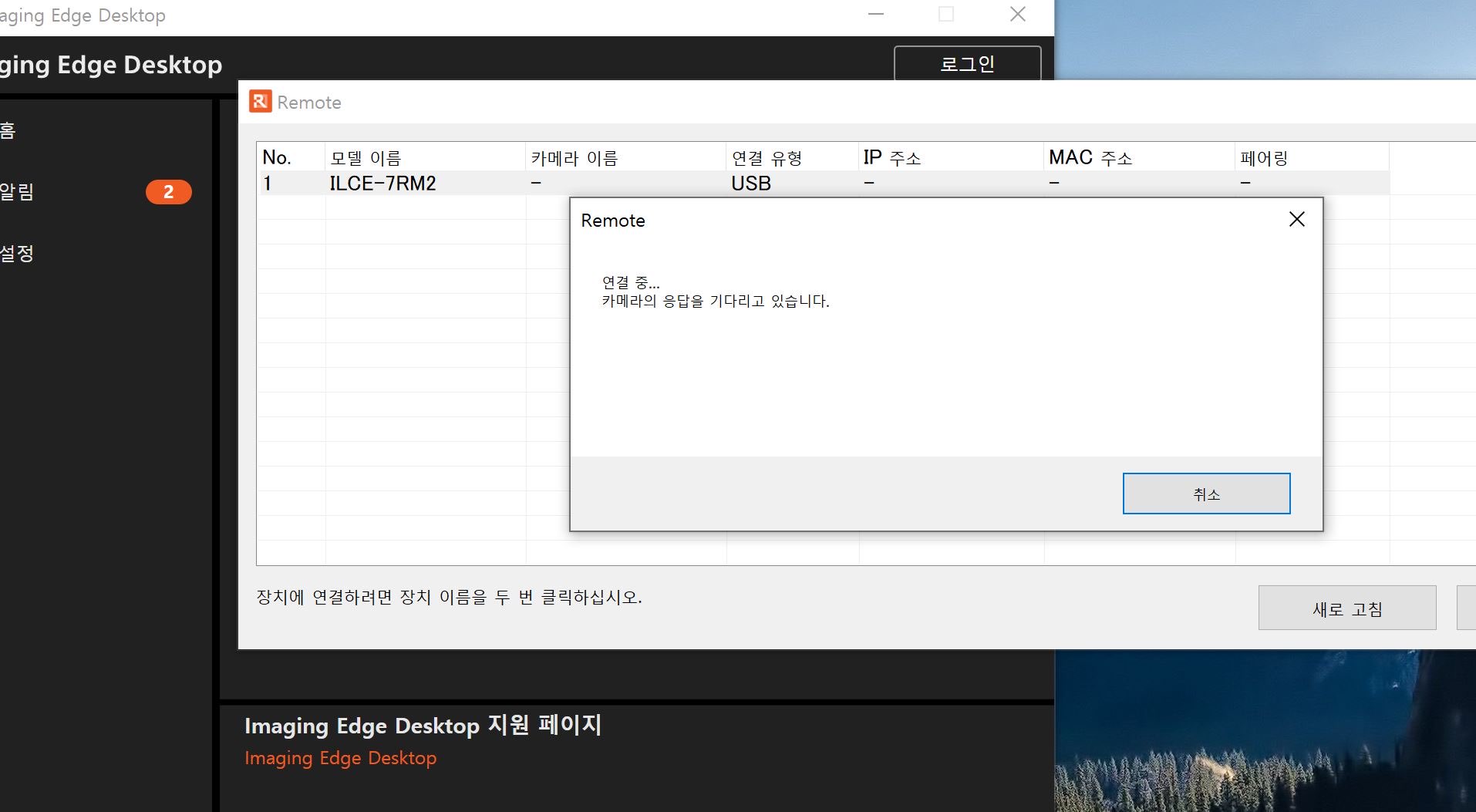The height and width of the screenshot is (812, 1476).
Task: Click the 카메라 이름 column header
Action: 625,157
